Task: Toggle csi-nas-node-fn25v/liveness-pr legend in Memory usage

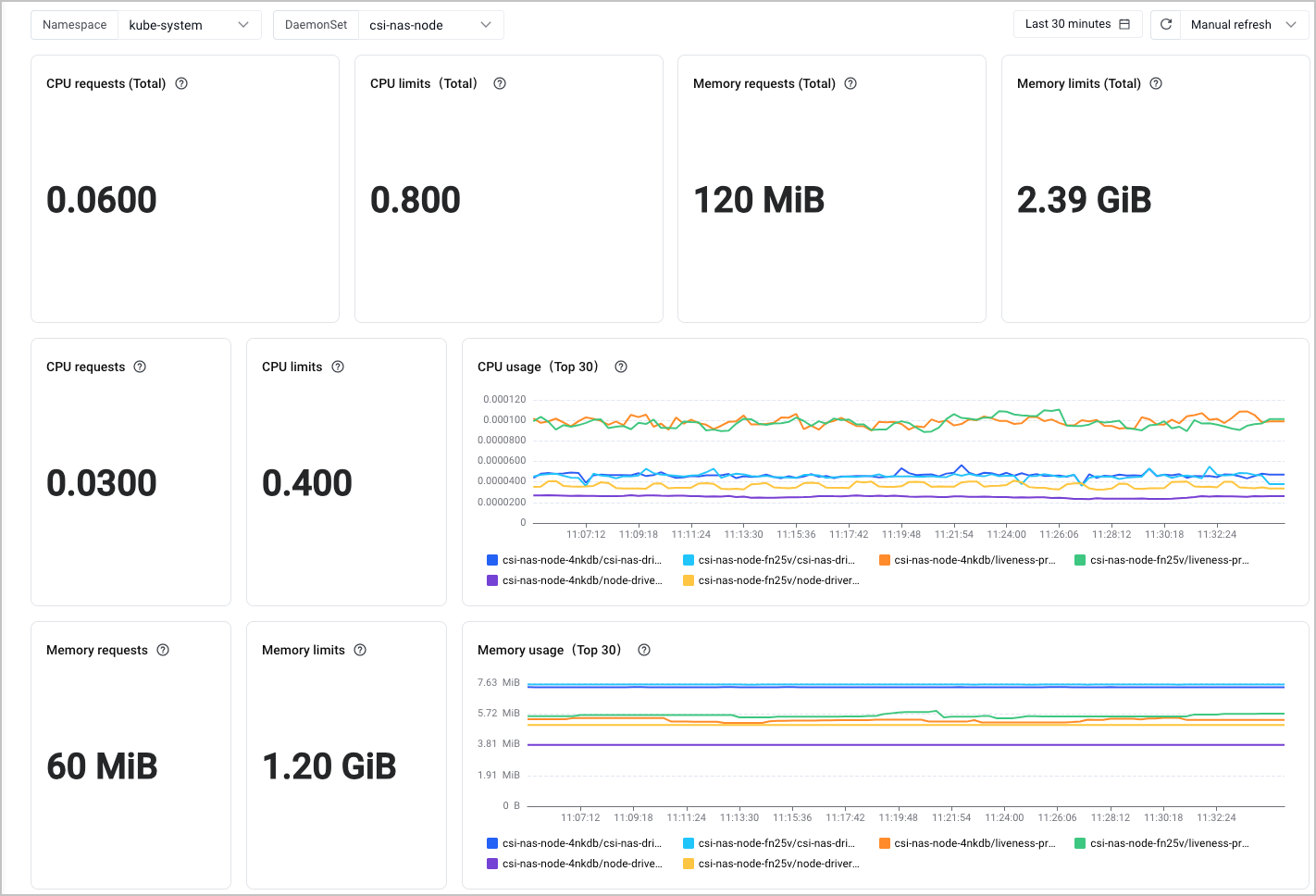Action: click(x=1161, y=843)
